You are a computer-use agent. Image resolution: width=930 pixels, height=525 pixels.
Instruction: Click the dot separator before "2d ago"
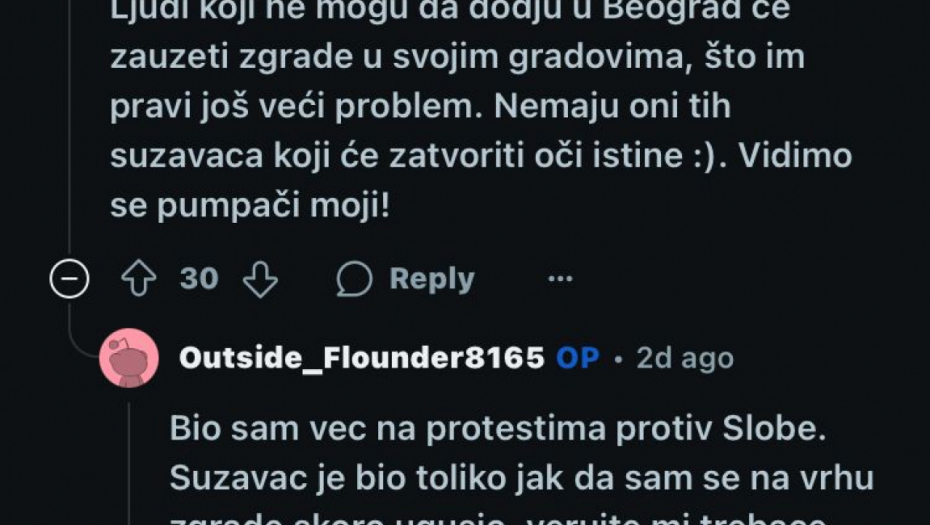point(618,358)
